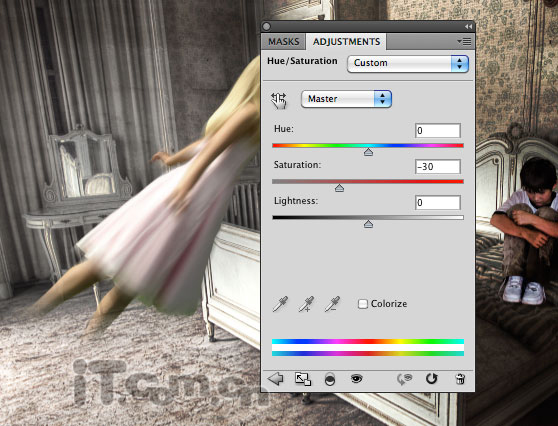Select the on-image targeted adjustment hand tool

click(279, 100)
